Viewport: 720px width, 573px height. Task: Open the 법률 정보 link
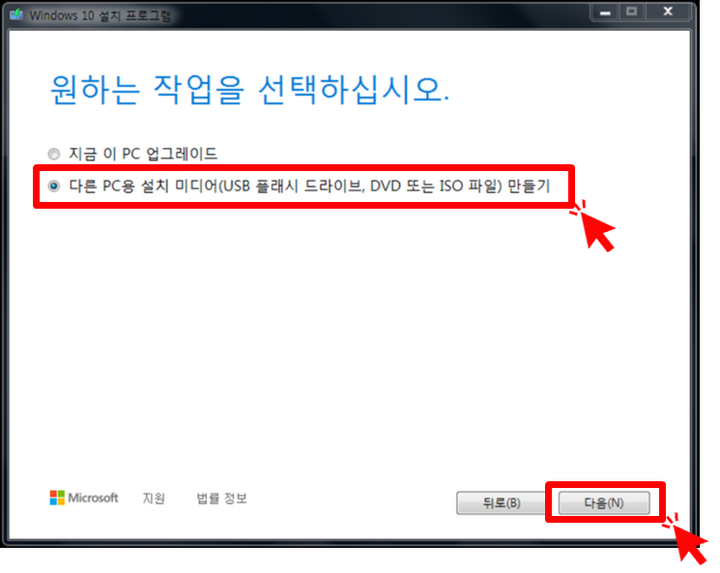(x=222, y=498)
